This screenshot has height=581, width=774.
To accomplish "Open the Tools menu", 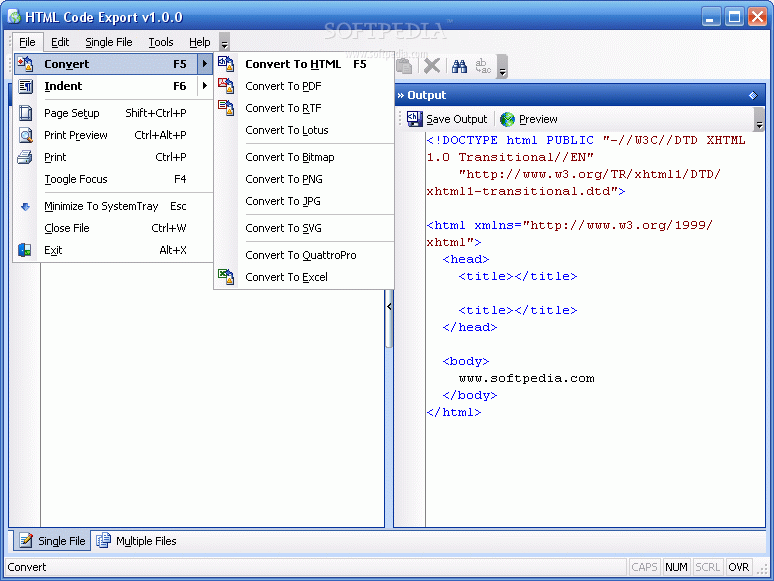I will point(161,42).
